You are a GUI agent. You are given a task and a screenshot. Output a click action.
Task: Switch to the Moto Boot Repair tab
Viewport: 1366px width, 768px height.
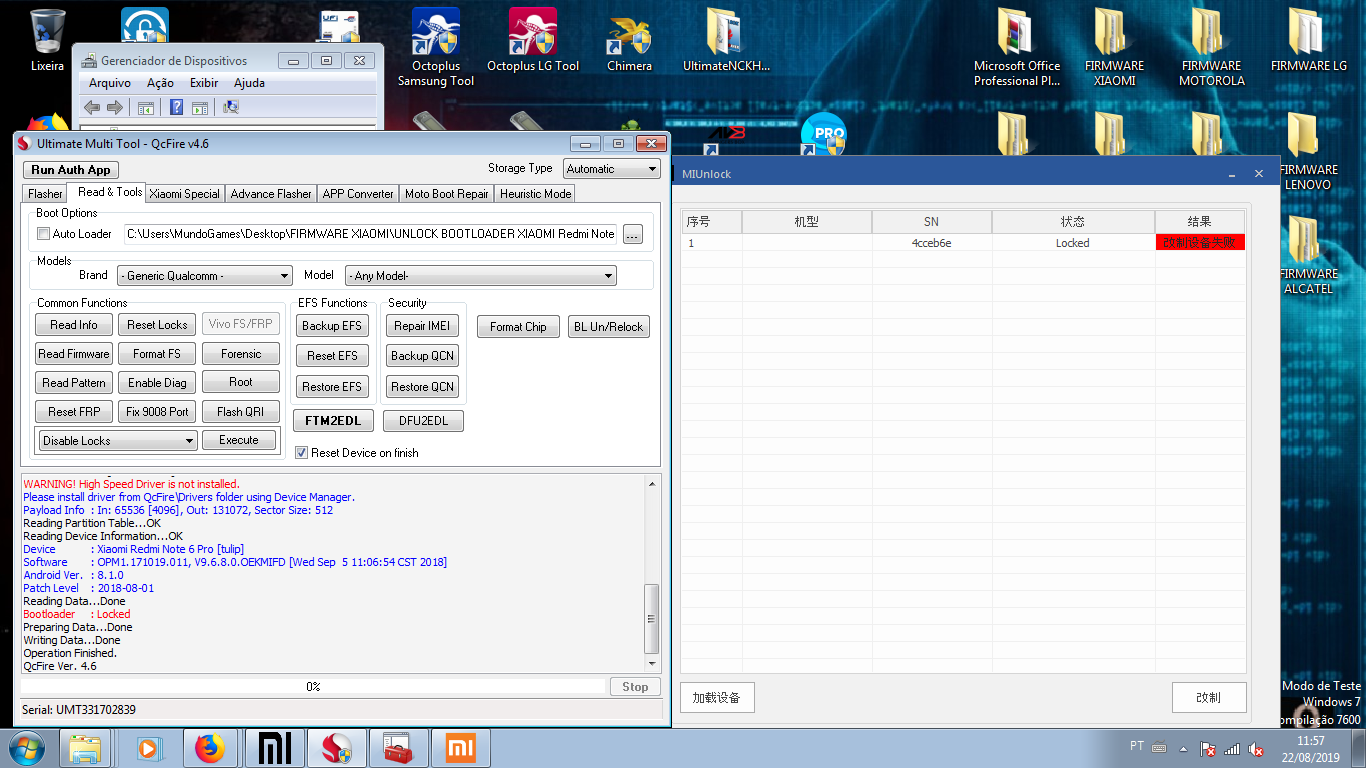[x=447, y=194]
